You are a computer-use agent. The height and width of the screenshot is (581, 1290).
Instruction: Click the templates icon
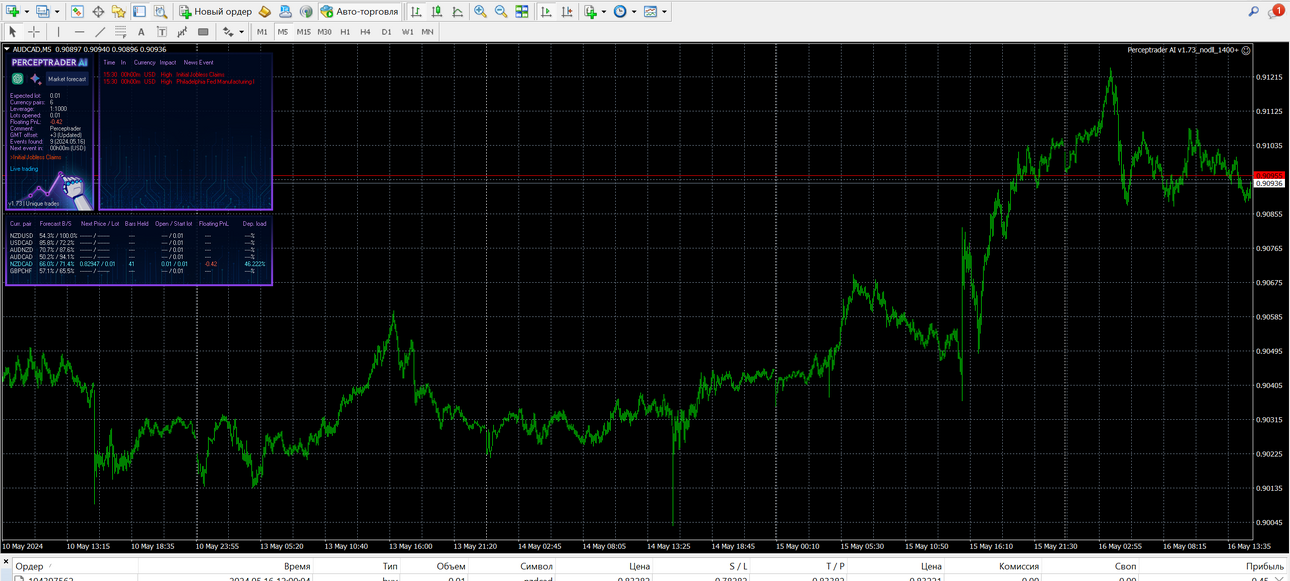click(650, 12)
